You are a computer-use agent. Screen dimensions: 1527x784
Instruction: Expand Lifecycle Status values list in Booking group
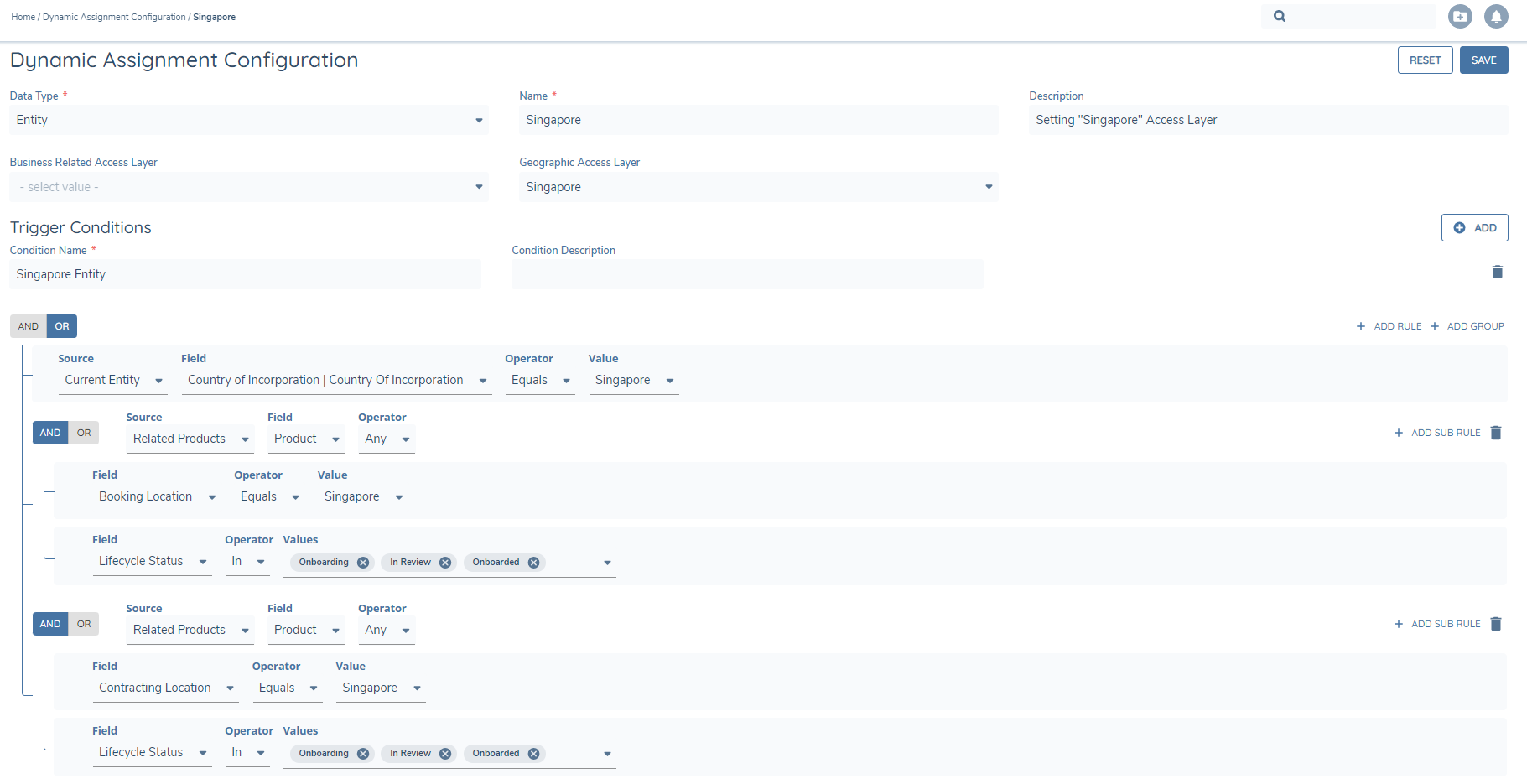click(x=607, y=563)
